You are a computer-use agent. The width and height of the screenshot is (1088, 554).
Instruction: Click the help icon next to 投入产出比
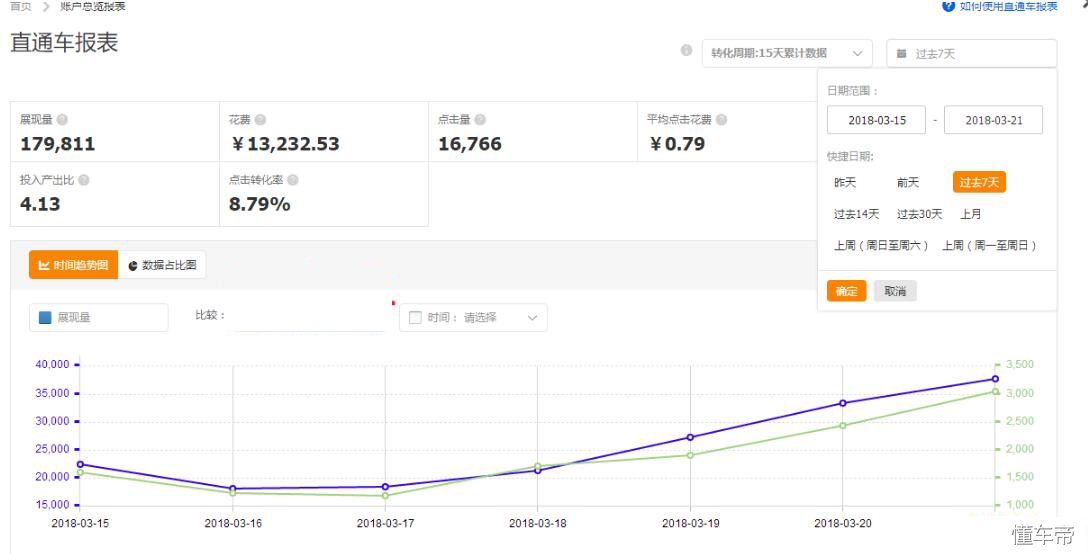coord(84,180)
